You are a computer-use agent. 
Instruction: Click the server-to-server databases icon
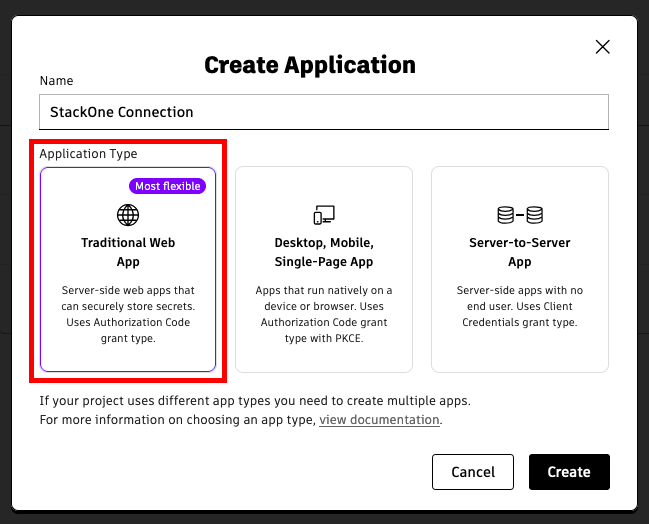[520, 215]
